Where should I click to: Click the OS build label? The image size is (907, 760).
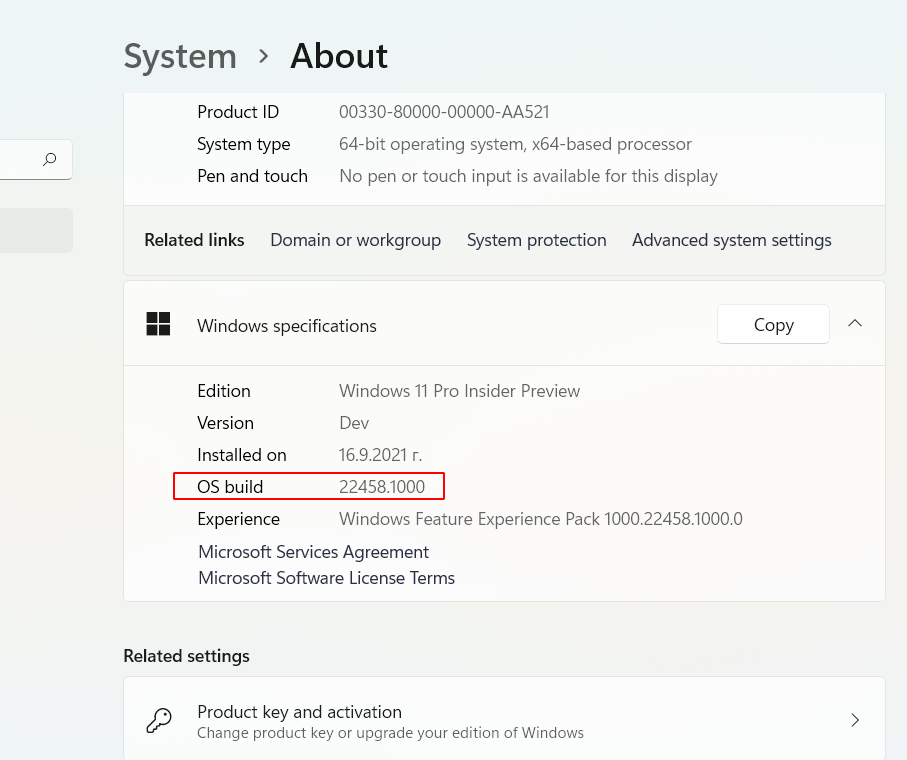[x=230, y=487]
